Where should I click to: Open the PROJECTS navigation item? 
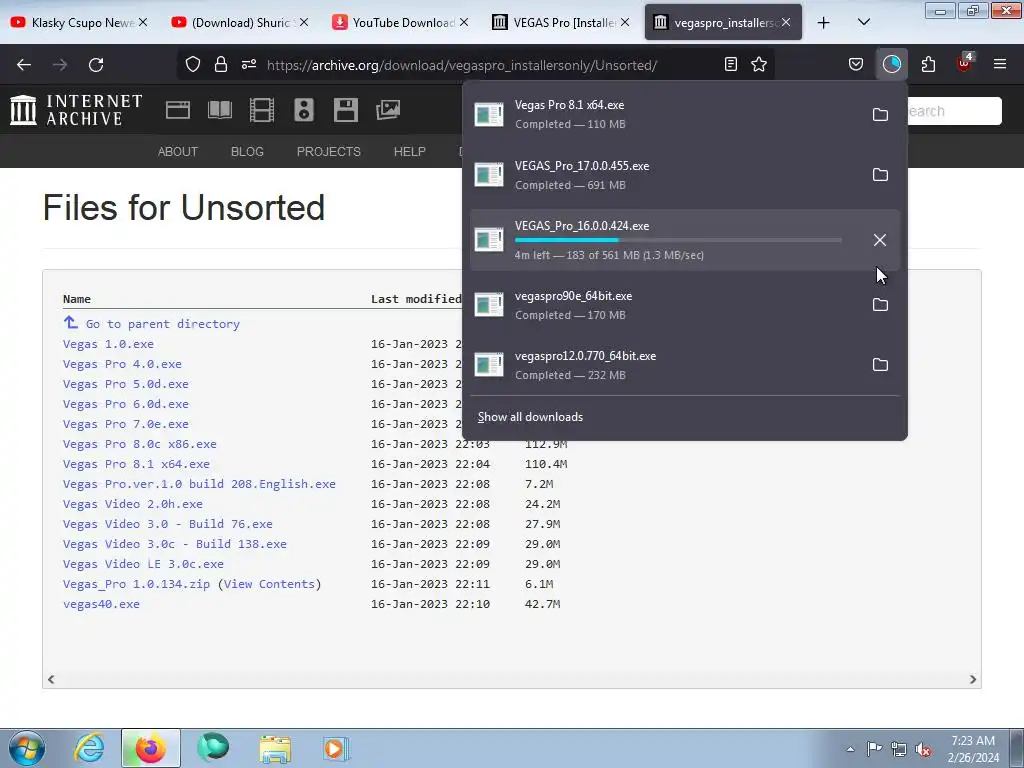pos(328,152)
